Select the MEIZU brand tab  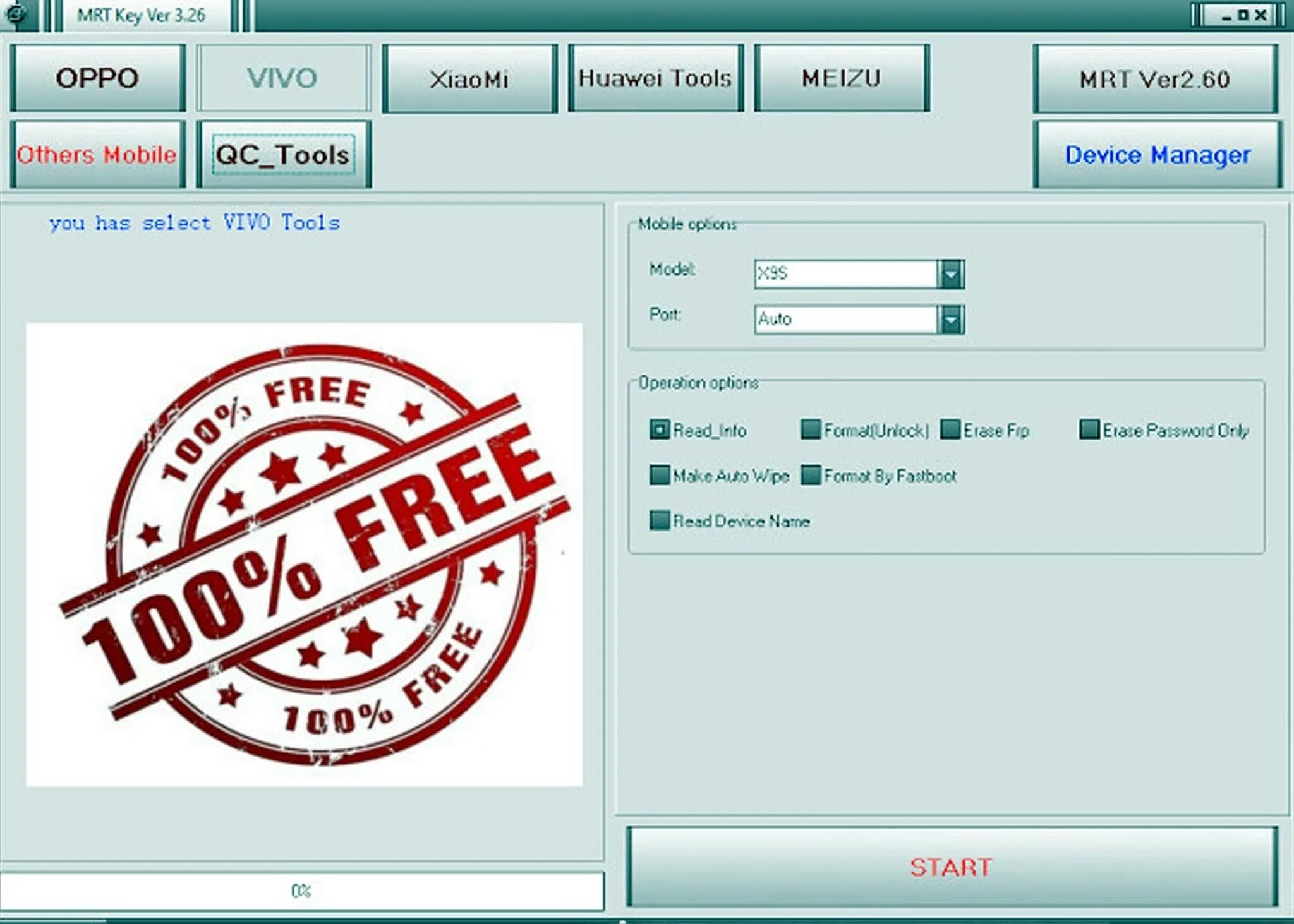pos(841,78)
